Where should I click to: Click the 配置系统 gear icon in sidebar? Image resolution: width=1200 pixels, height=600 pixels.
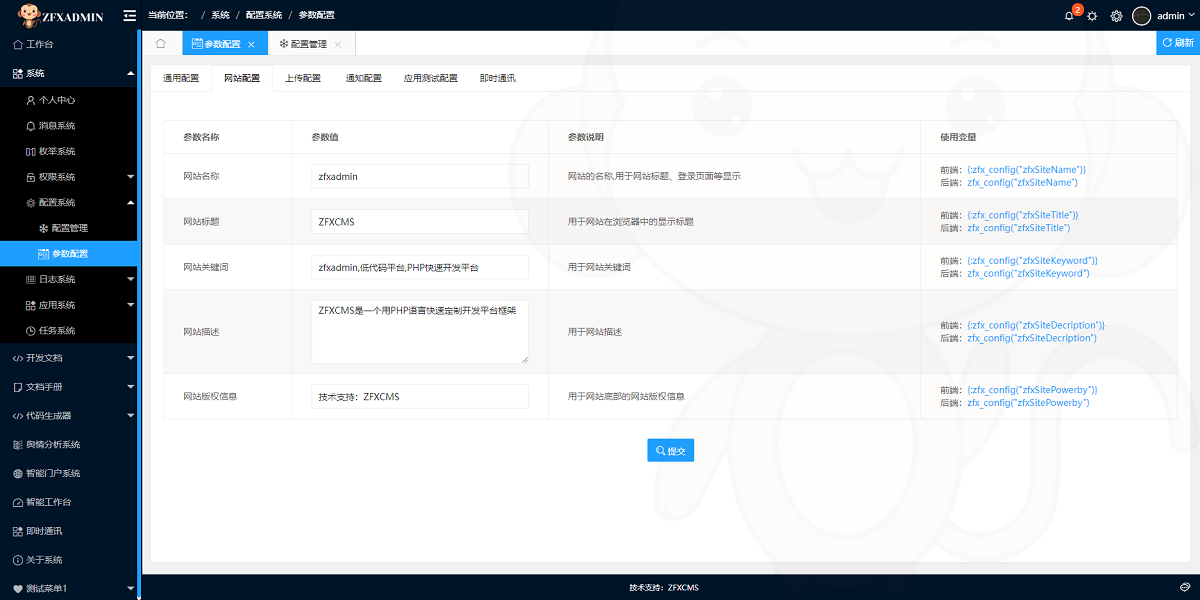click(x=30, y=203)
